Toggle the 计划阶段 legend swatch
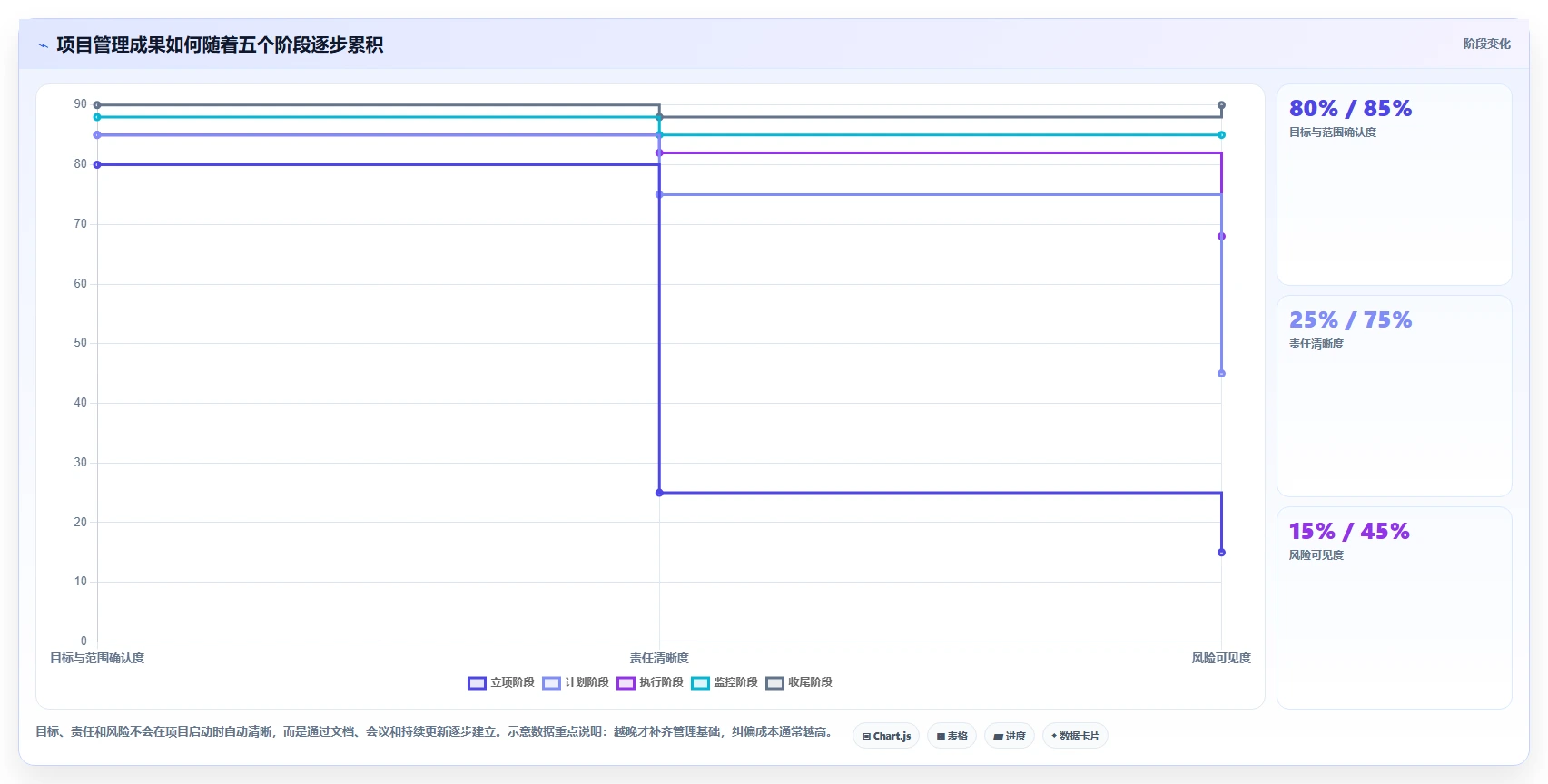The width and height of the screenshot is (1548, 784). click(x=551, y=683)
